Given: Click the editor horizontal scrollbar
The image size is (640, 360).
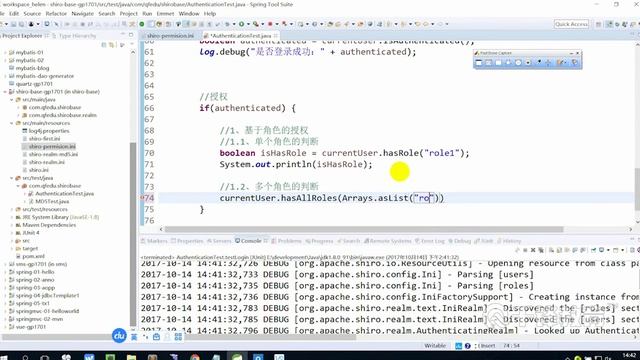Looking at the screenshot, I should [363, 229].
